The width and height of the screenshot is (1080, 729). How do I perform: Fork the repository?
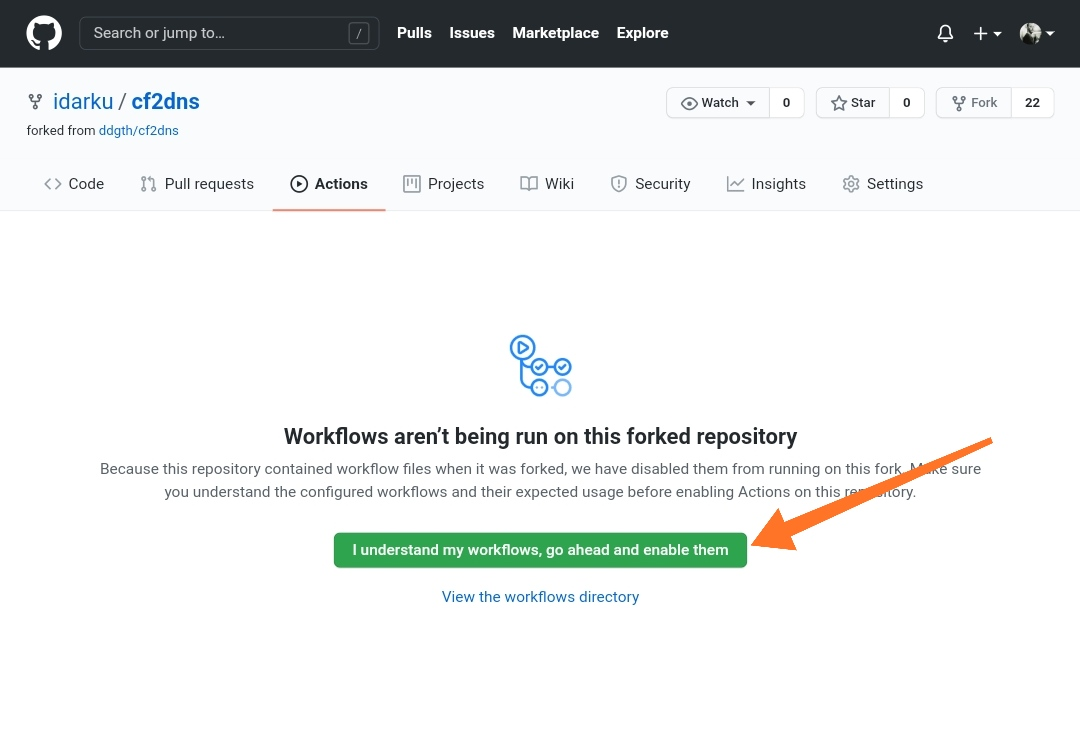coord(974,103)
